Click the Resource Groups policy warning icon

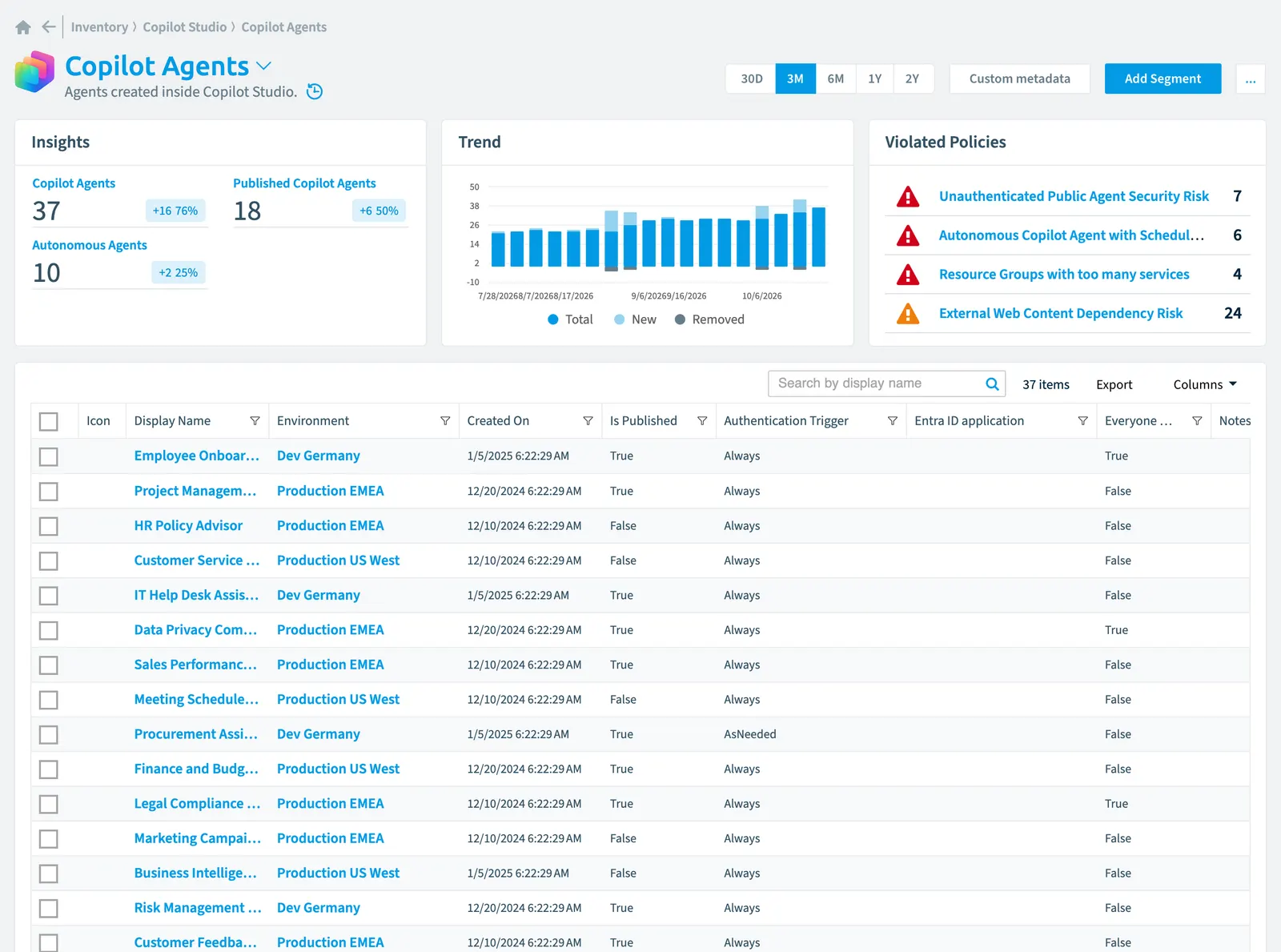[908, 275]
